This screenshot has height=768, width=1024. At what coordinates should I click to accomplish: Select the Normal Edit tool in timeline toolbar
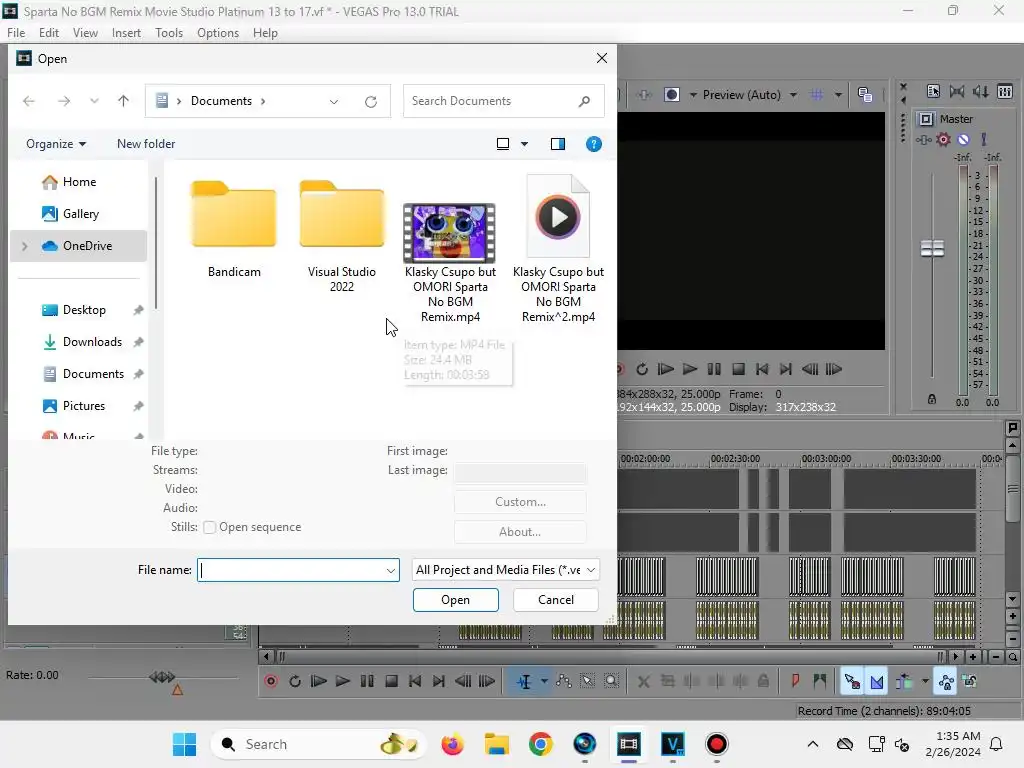click(524, 681)
